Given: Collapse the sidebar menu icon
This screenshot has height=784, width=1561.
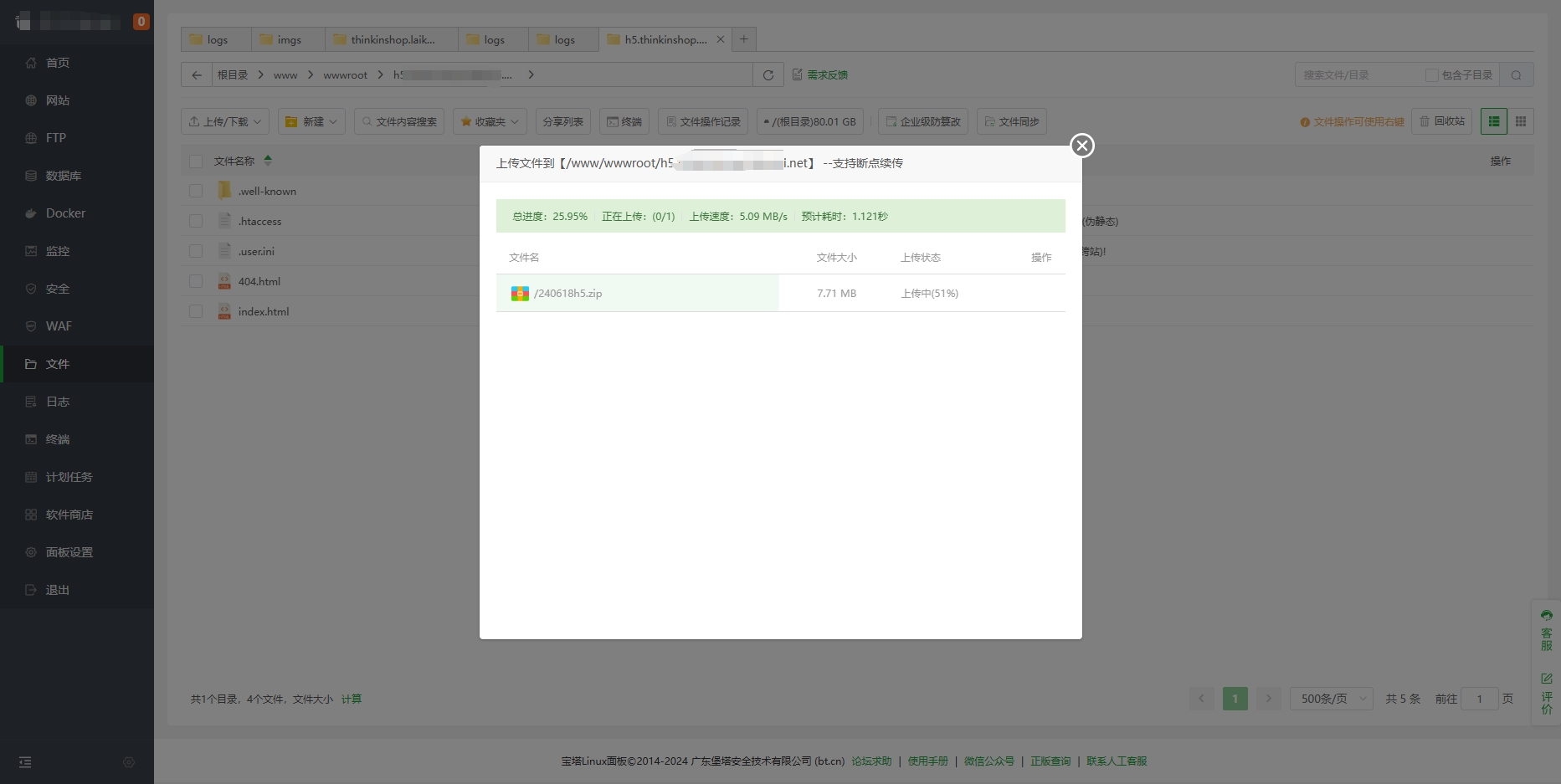Looking at the screenshot, I should [25, 762].
